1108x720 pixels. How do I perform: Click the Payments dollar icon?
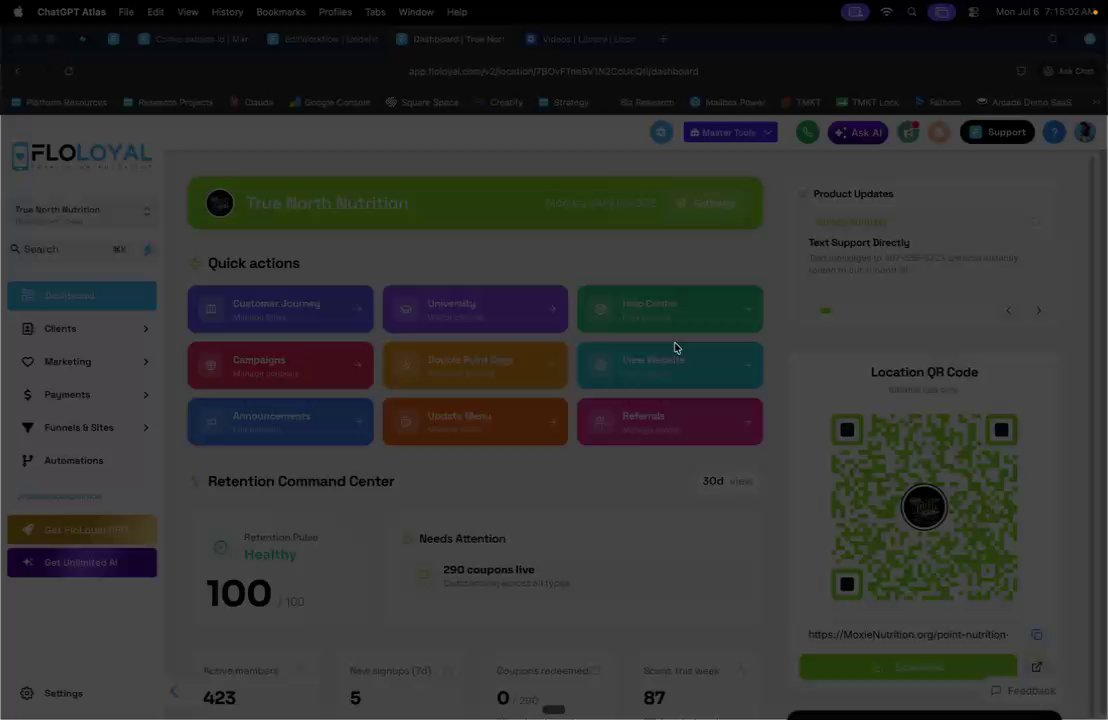click(28, 395)
